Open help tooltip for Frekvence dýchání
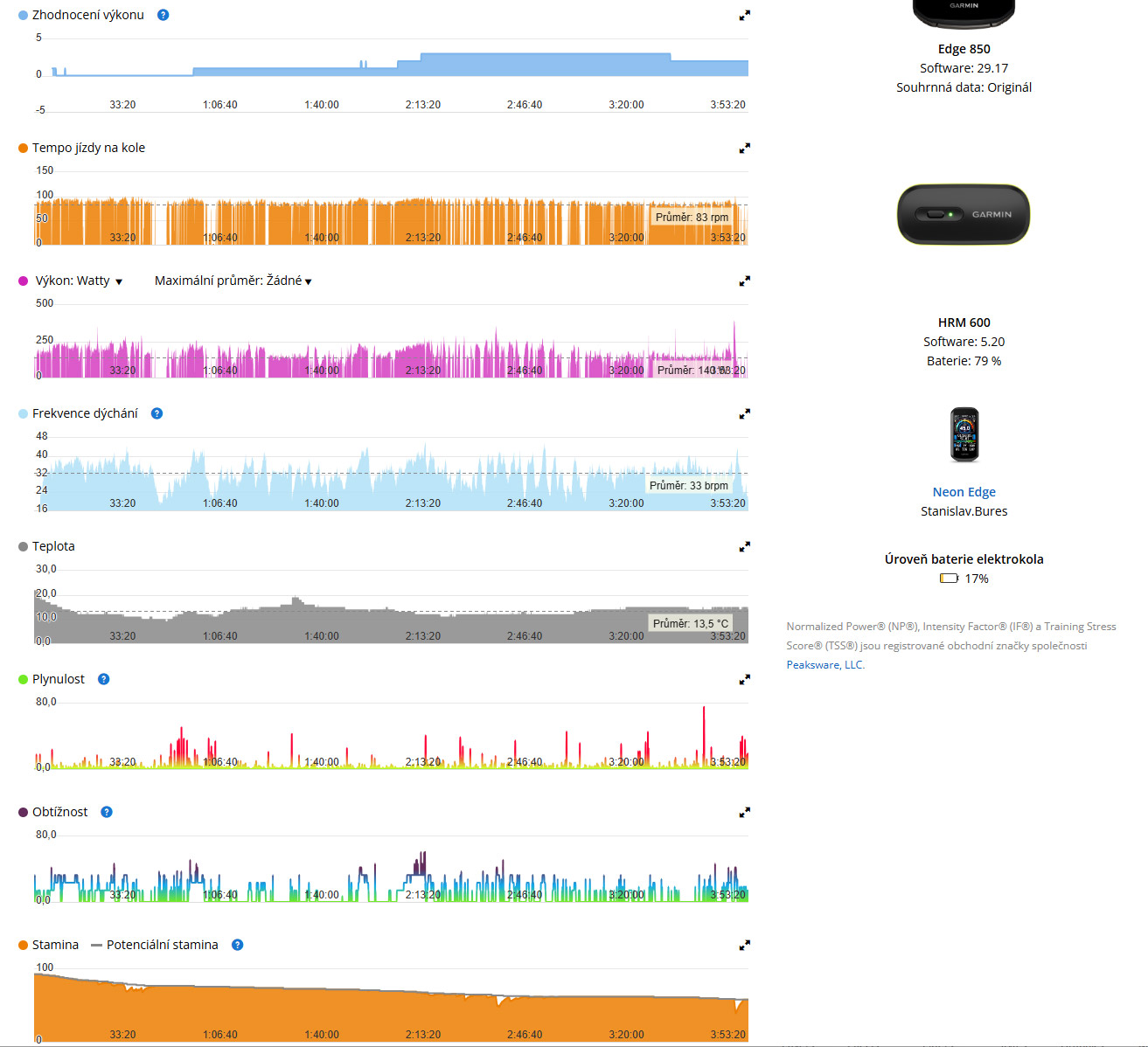Image resolution: width=1148 pixels, height=1047 pixels. tap(157, 413)
